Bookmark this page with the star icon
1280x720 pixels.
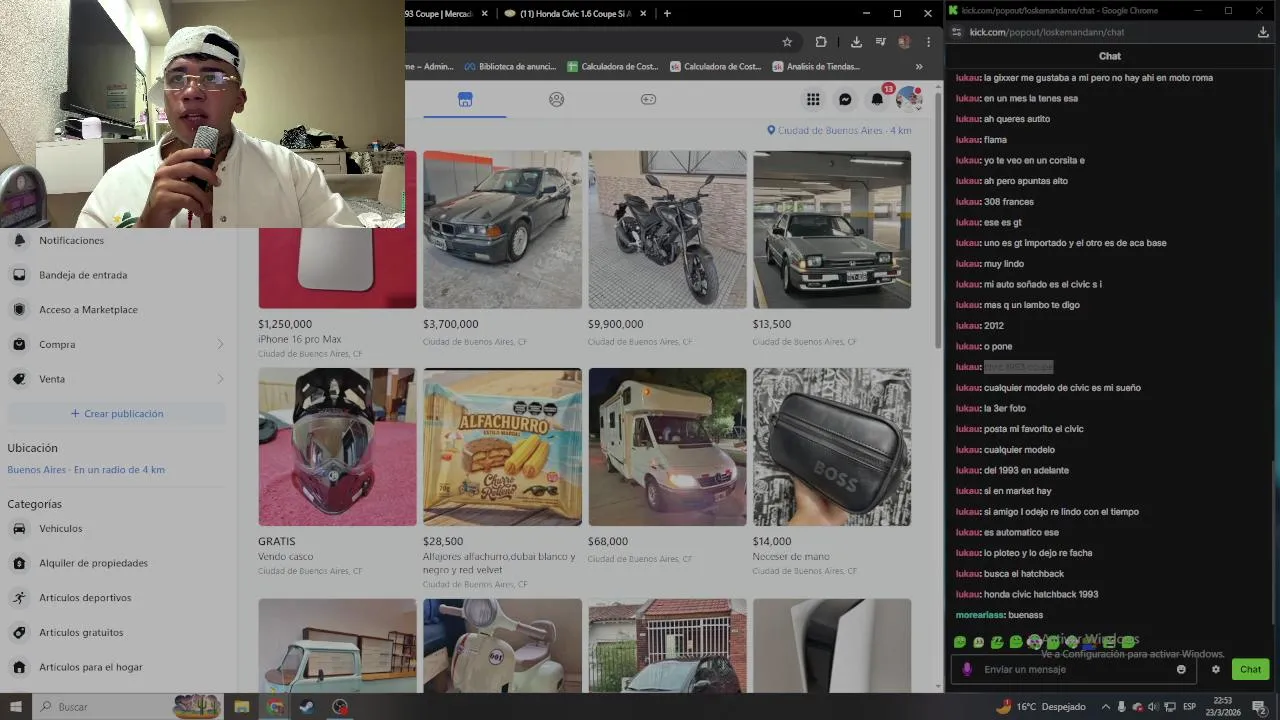(x=787, y=42)
